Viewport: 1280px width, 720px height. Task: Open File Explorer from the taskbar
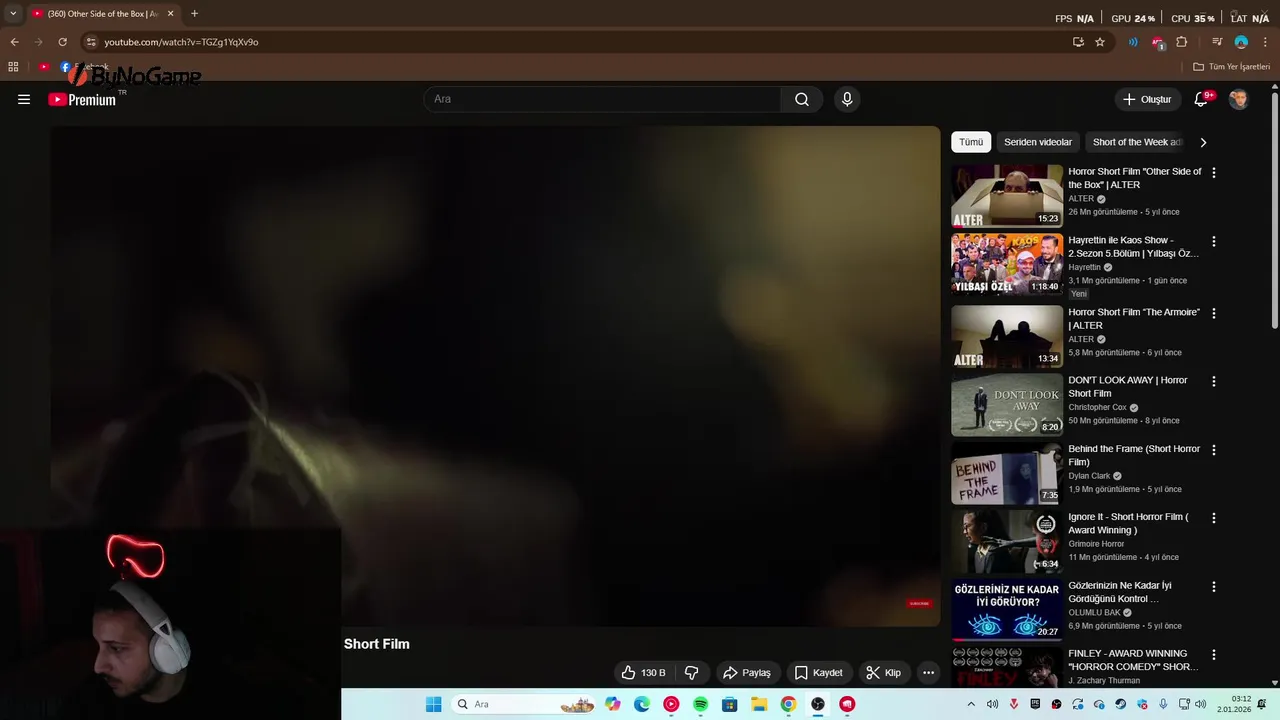pyautogui.click(x=759, y=704)
